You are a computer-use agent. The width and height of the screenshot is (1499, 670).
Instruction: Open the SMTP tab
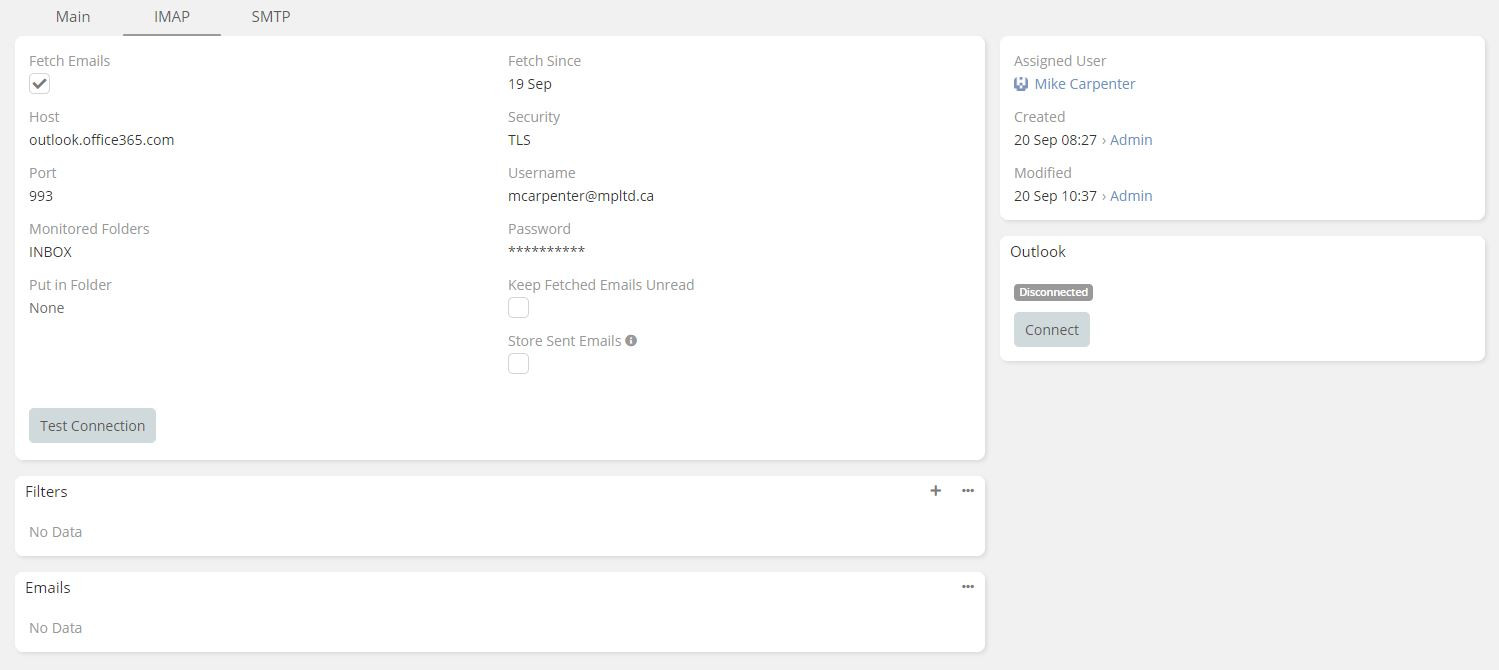(270, 17)
